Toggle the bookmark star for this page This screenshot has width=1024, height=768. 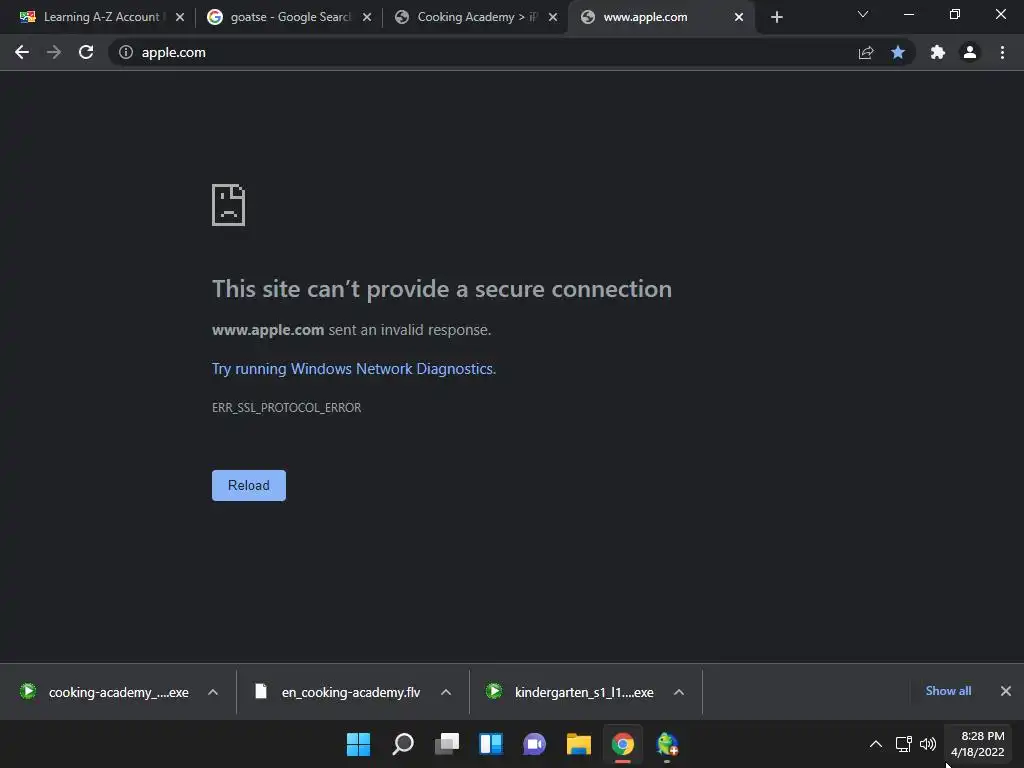898,52
